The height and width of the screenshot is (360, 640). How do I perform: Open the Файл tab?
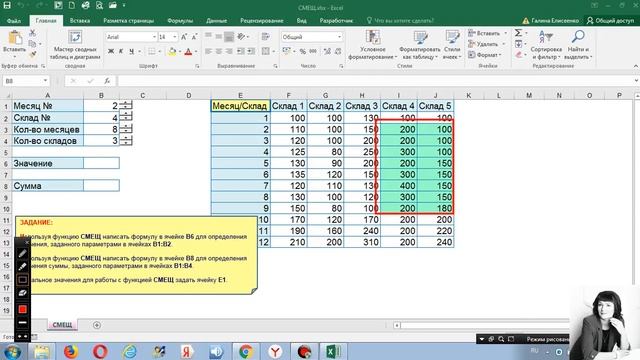(14, 20)
